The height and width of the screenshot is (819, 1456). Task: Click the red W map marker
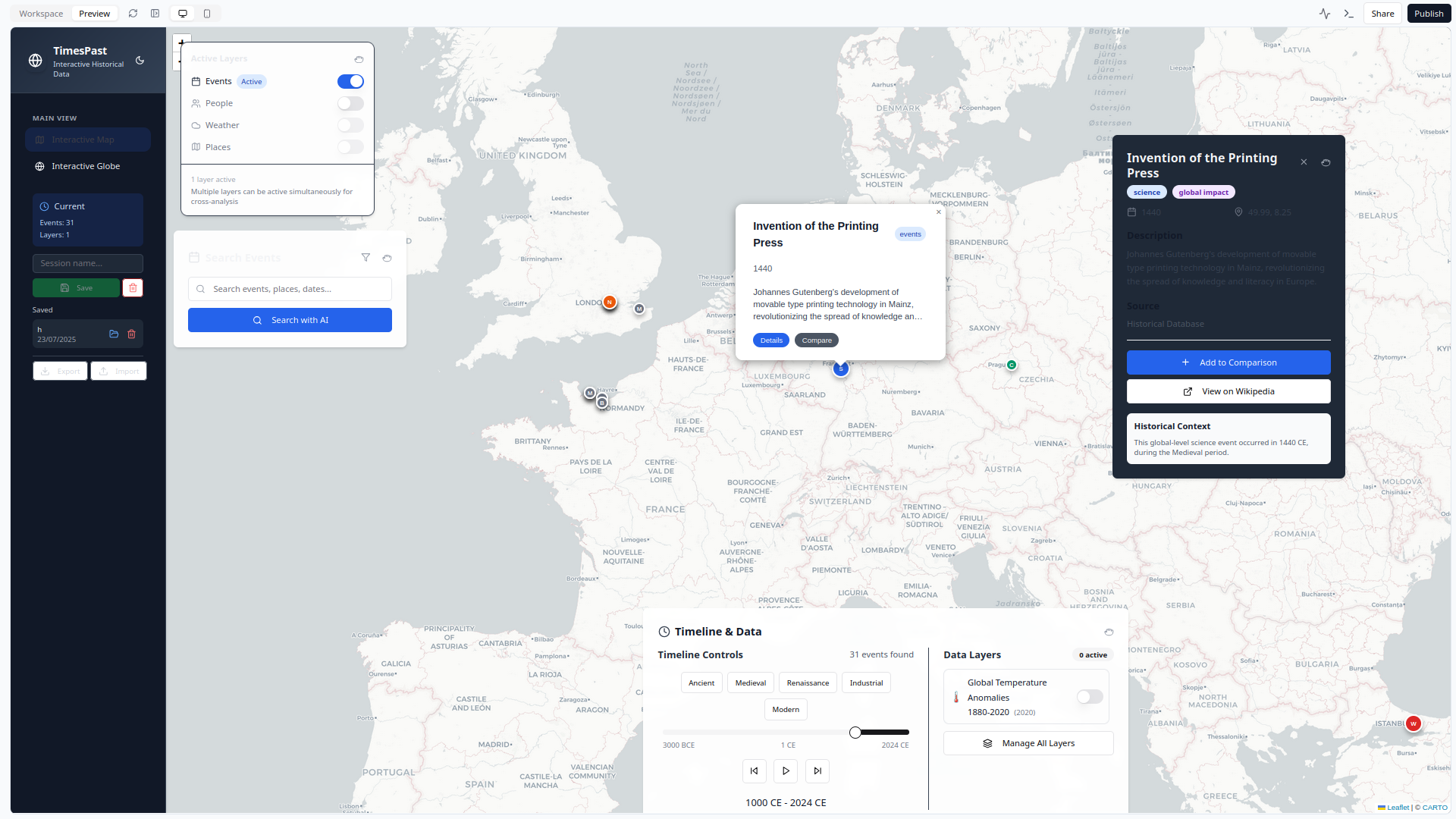[x=1413, y=723]
